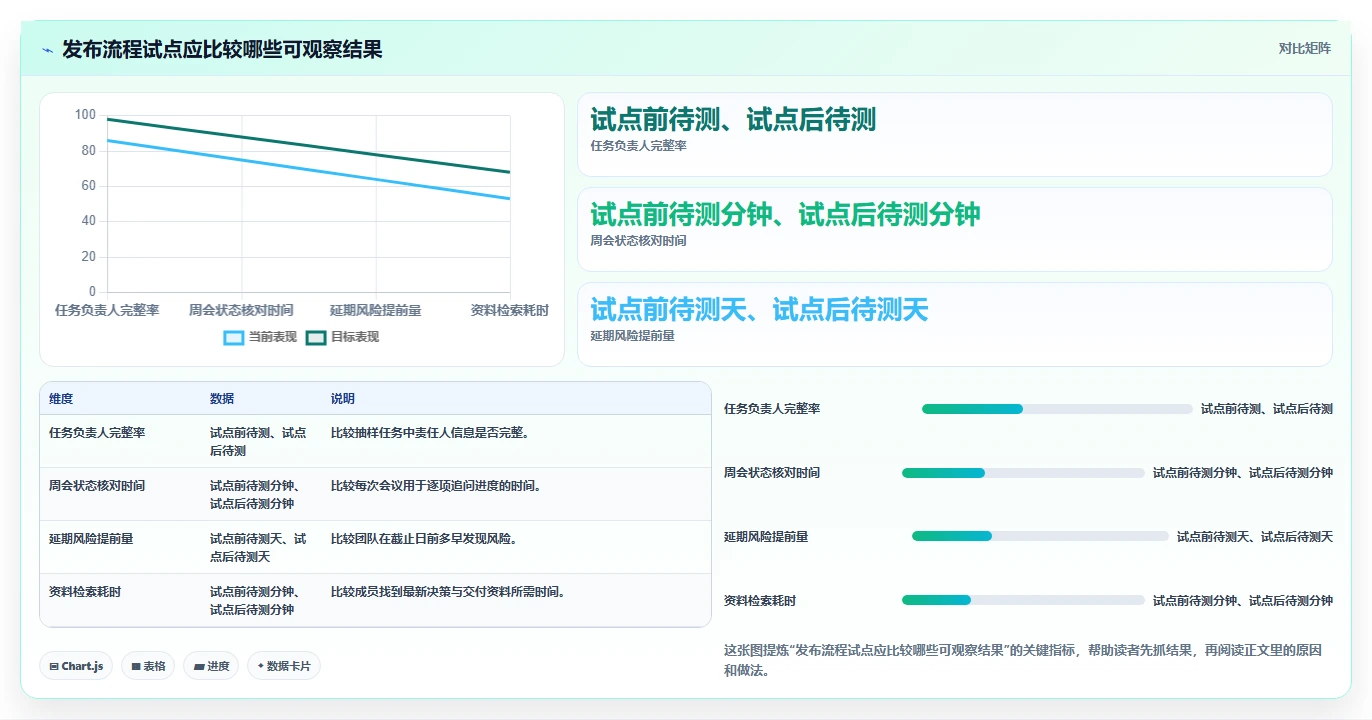The height and width of the screenshot is (720, 1372).
Task: Click description 比较每次会议用于逐项追问进度的时间
Action: pyautogui.click(x=436, y=486)
